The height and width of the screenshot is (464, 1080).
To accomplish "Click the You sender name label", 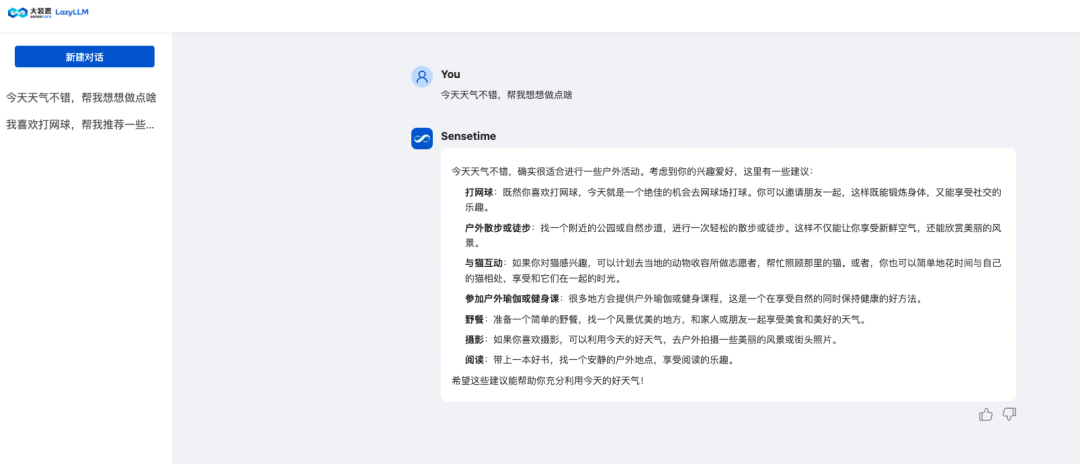I will click(450, 74).
